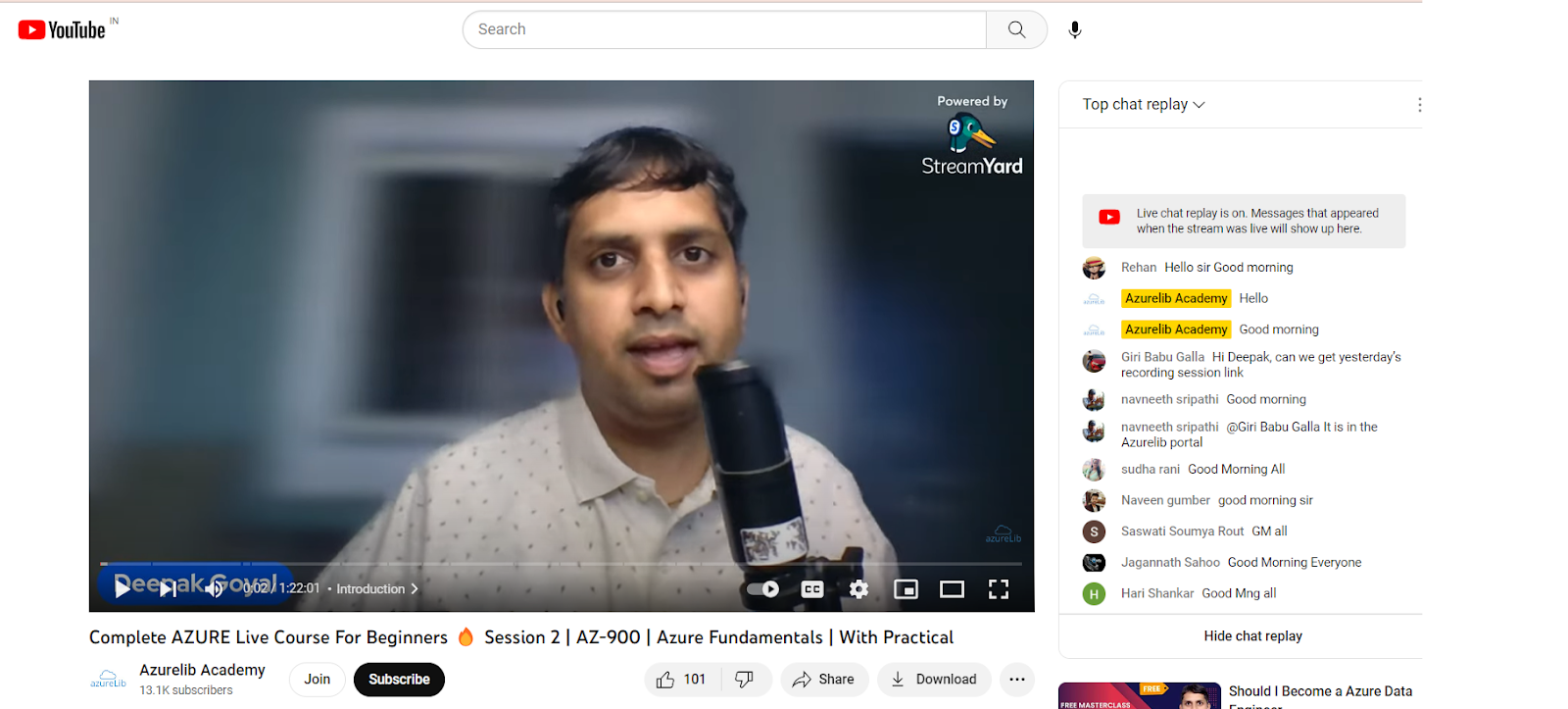Click the '13.1K subscribers' text
The image size is (1568, 709).
pyautogui.click(x=186, y=690)
